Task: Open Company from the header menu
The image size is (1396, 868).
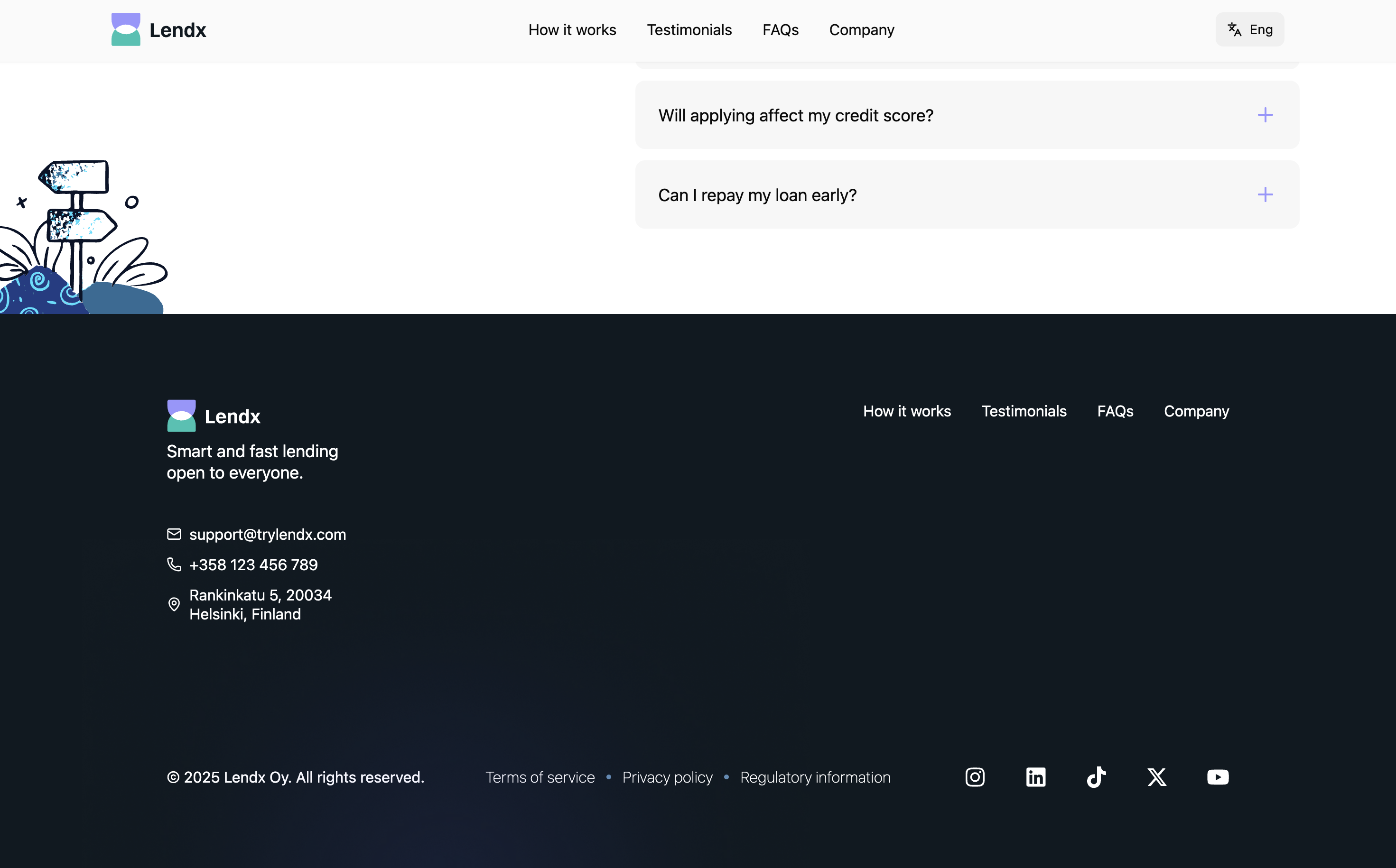Action: coord(861,29)
